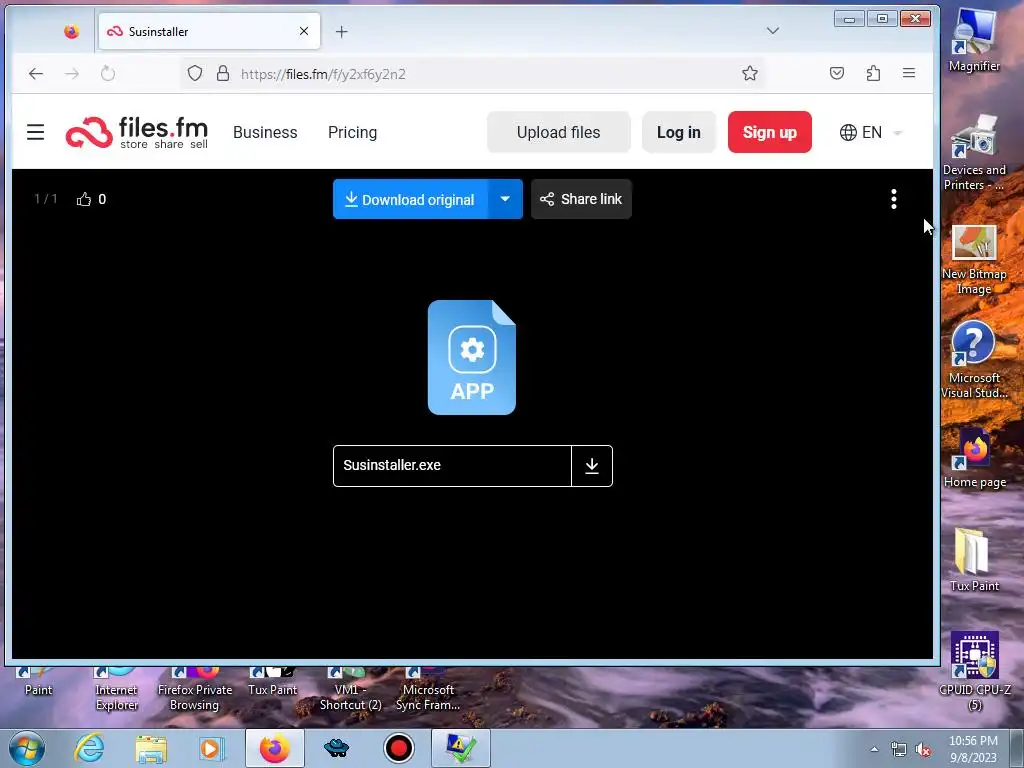Click the red record button in taskbar

398,748
